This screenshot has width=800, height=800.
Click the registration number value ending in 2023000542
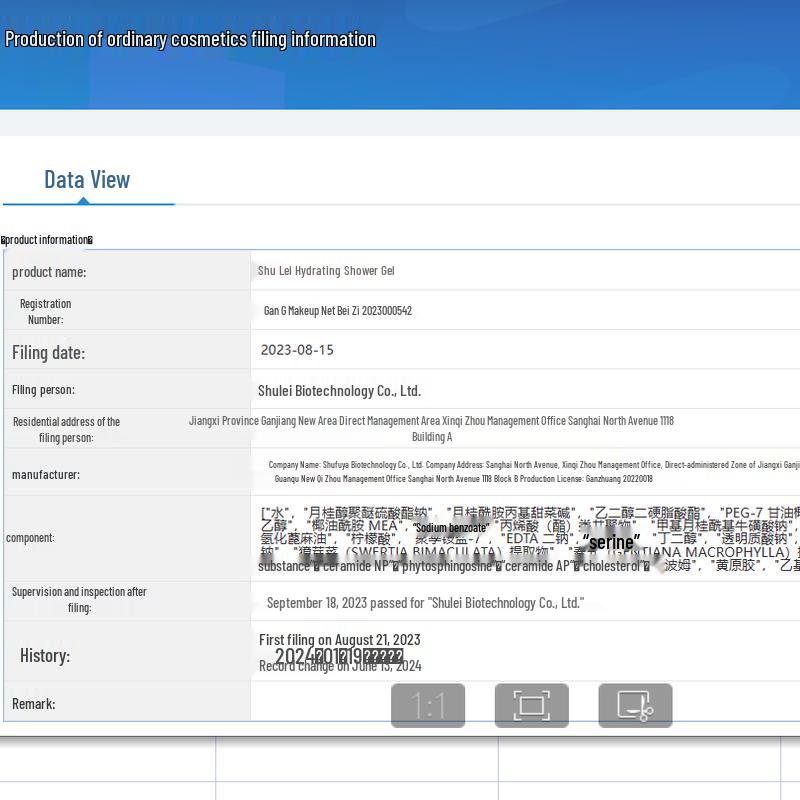click(x=338, y=311)
